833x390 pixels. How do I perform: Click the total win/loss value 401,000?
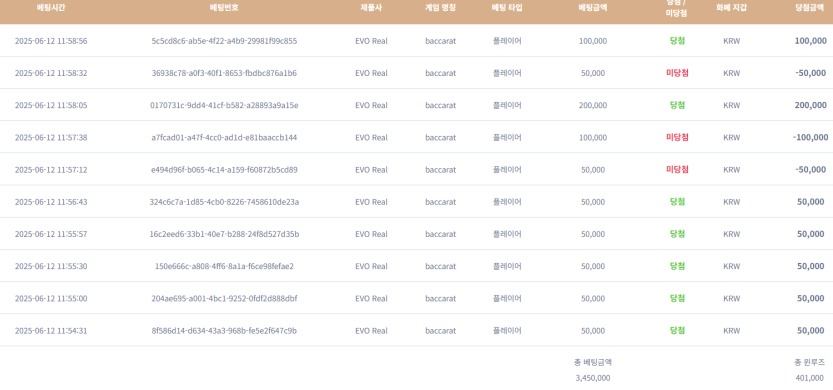(810, 378)
